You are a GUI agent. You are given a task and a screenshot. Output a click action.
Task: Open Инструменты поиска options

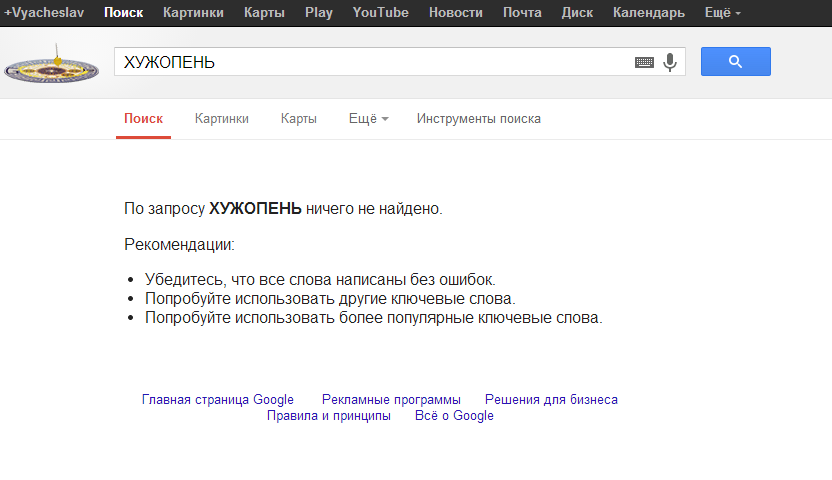click(x=478, y=118)
